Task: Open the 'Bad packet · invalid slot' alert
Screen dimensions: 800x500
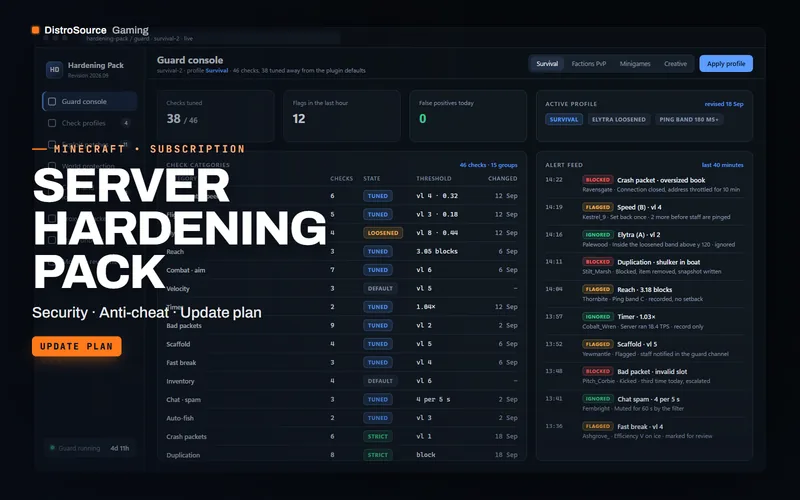Action: tap(644, 376)
